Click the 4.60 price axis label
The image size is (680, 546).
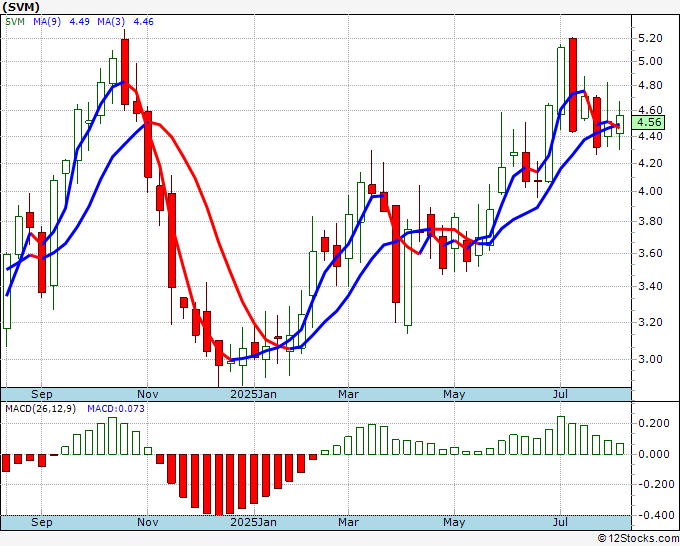pos(650,110)
